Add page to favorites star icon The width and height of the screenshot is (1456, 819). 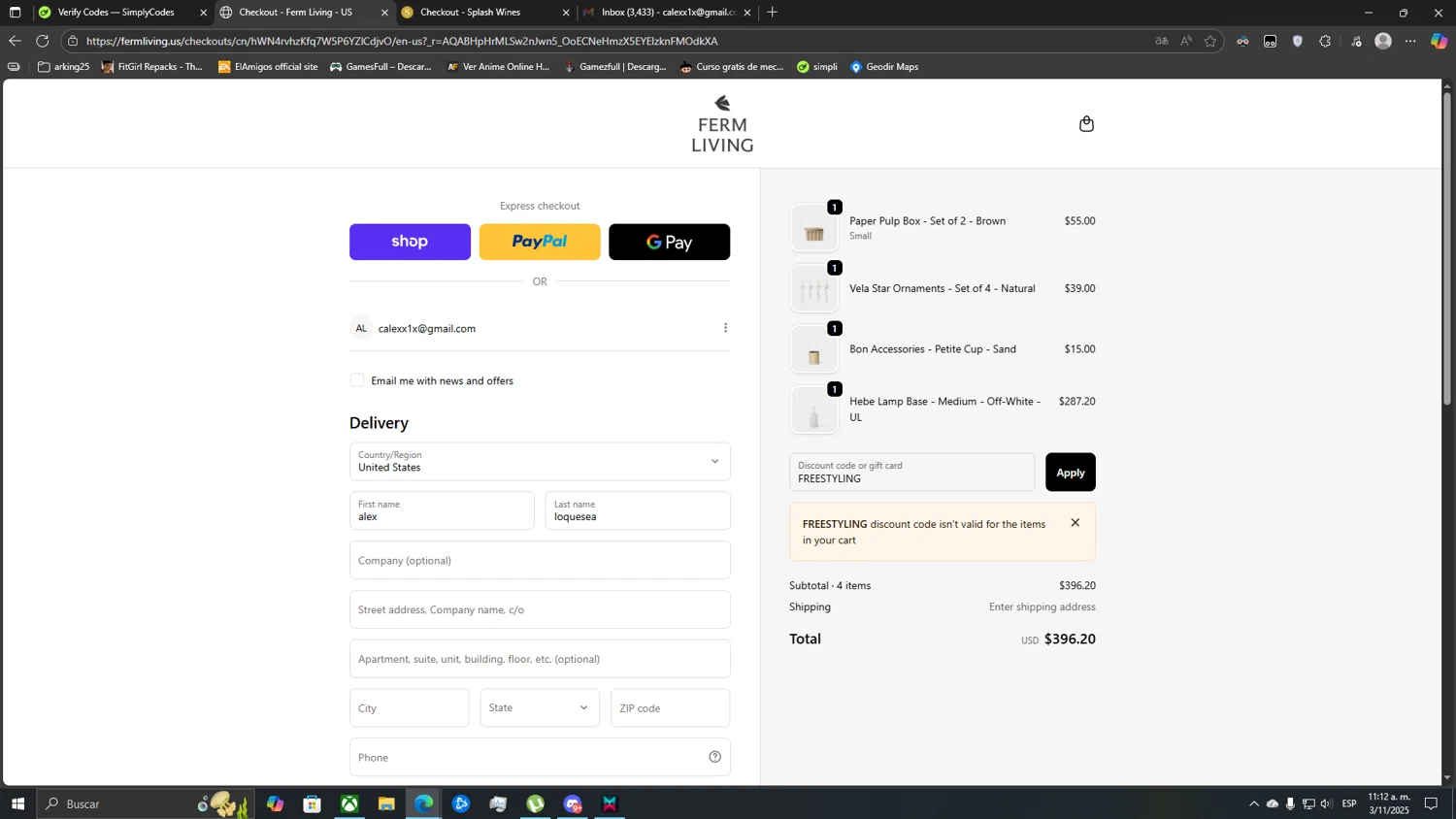(x=1209, y=41)
